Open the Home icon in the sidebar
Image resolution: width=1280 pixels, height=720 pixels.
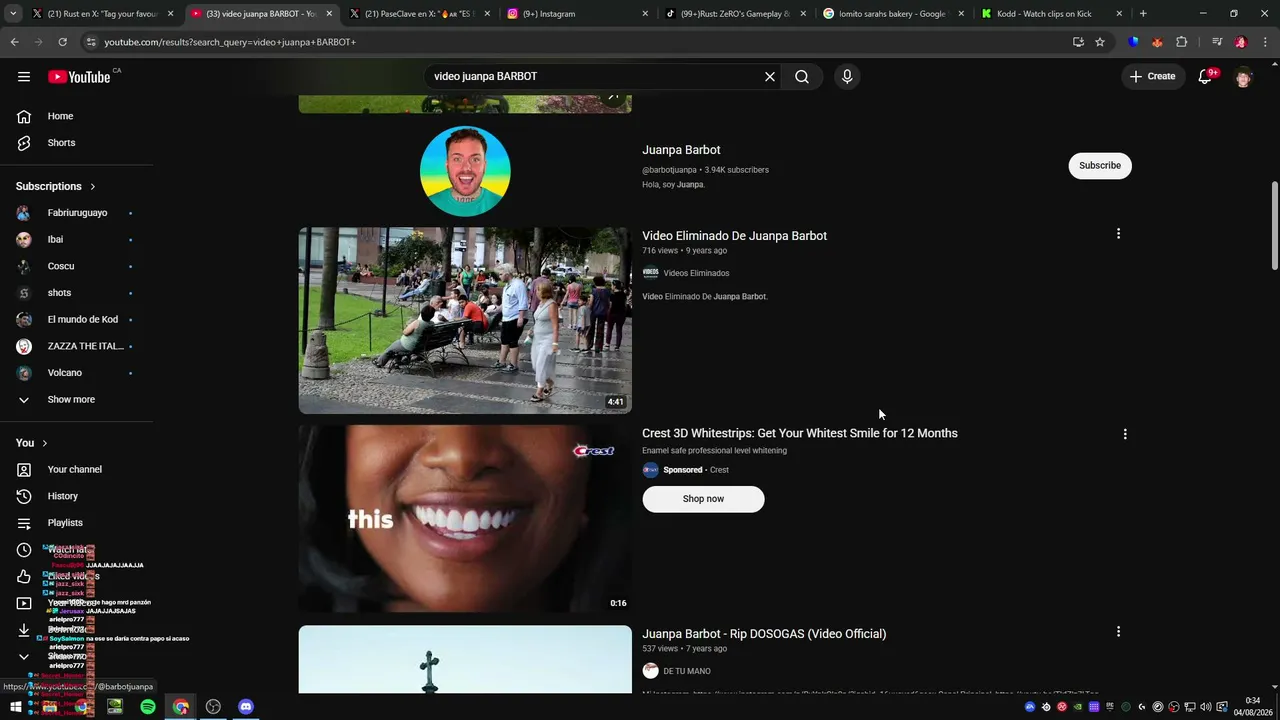(24, 116)
